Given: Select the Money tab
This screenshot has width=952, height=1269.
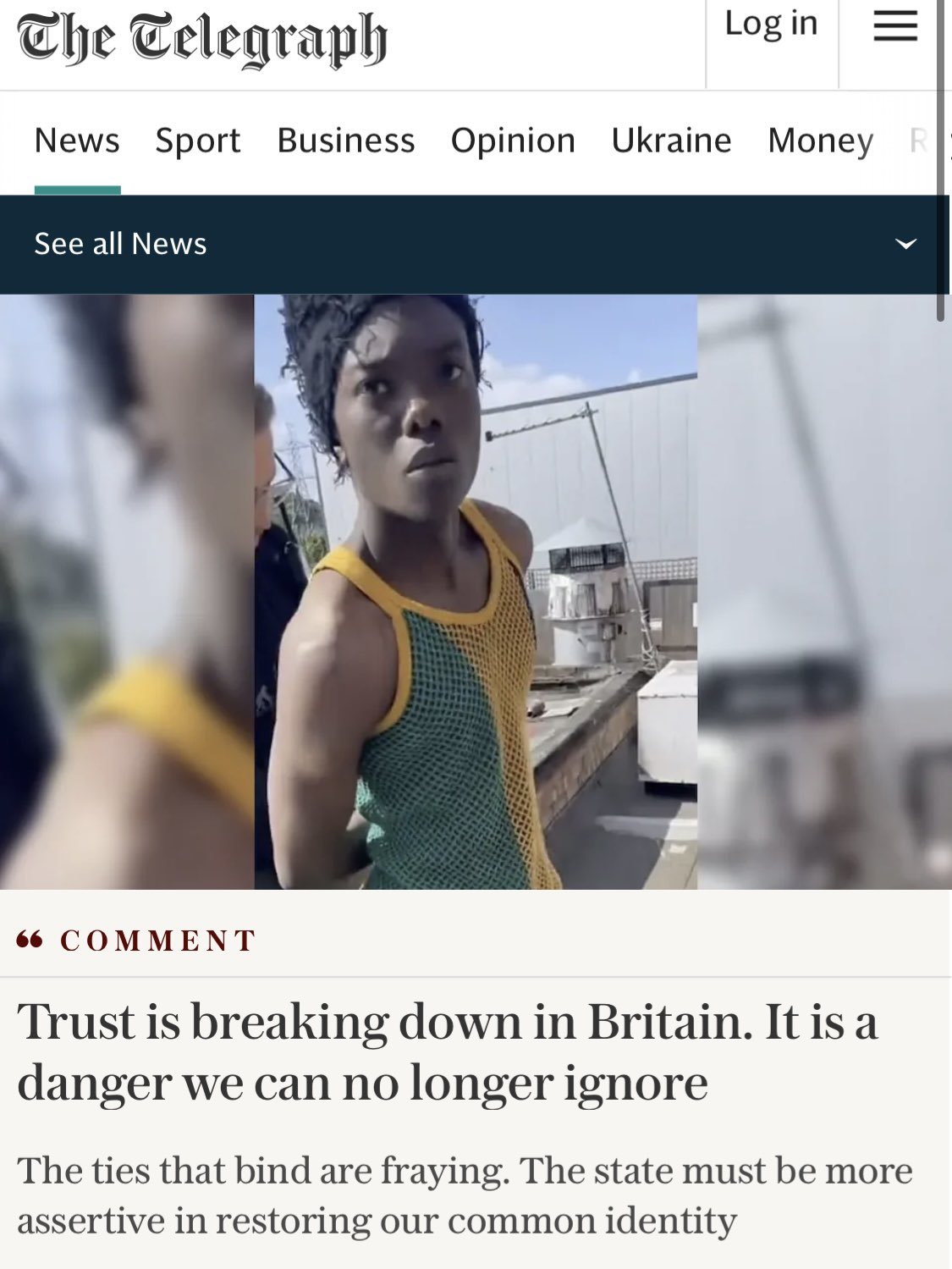Looking at the screenshot, I should click(x=820, y=141).
